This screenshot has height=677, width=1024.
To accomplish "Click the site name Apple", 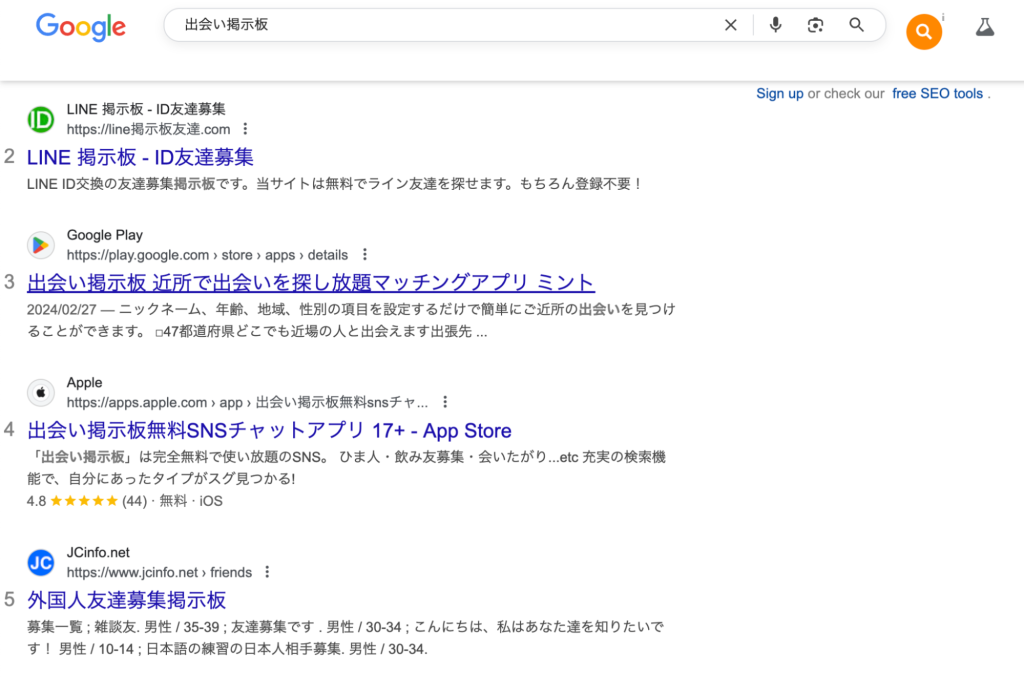I will (84, 383).
